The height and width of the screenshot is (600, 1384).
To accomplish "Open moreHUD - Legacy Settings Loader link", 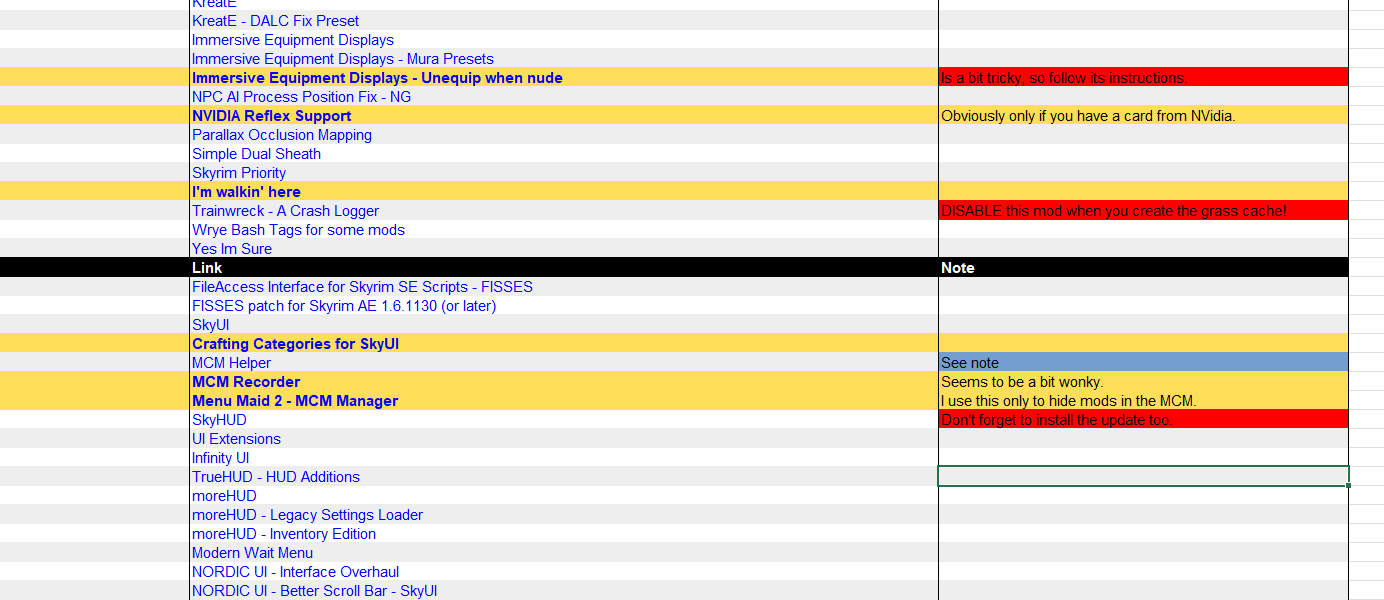I will point(307,515).
